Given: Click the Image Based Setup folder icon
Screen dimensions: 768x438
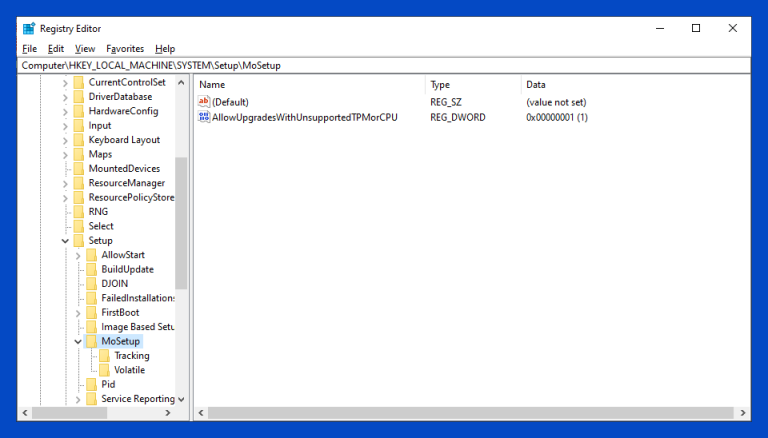Looking at the screenshot, I should 92,327.
